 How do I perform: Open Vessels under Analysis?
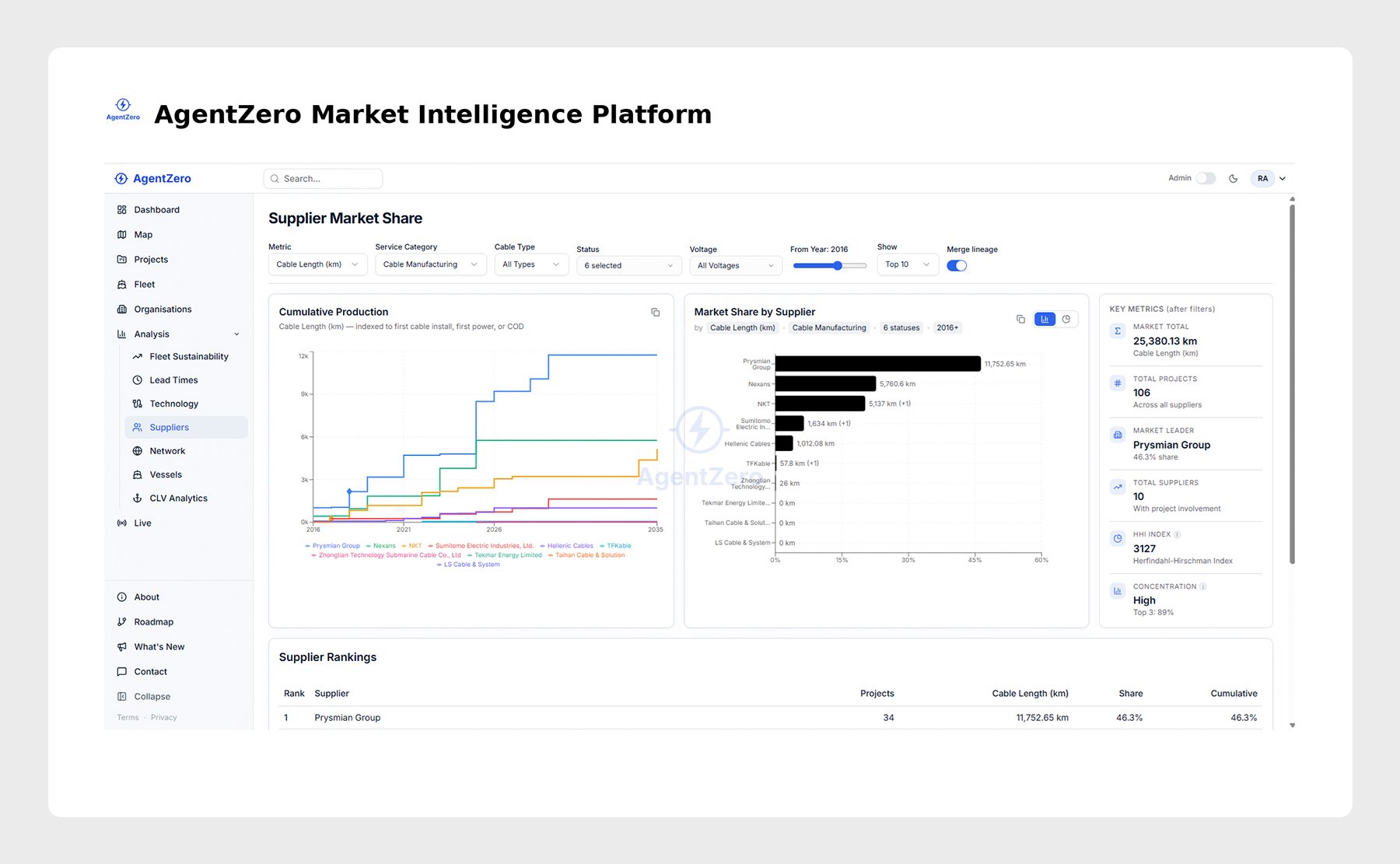(x=166, y=474)
